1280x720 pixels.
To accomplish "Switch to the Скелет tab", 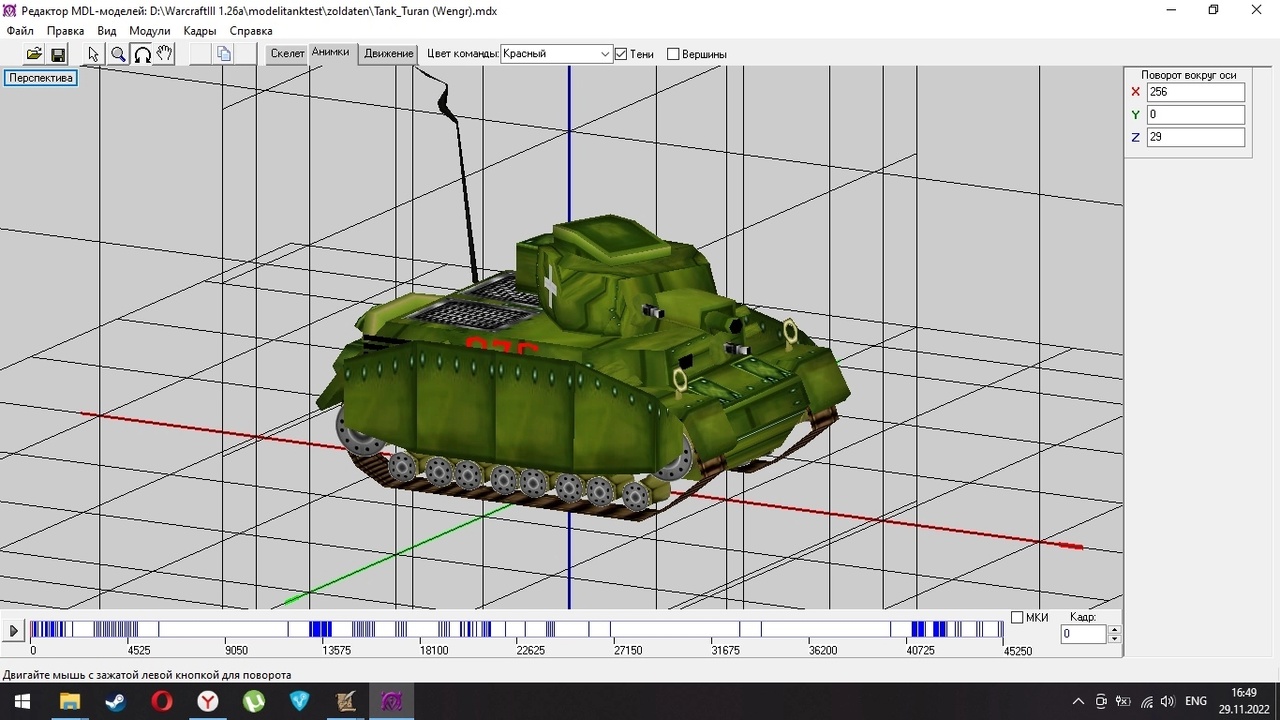I will tap(287, 54).
